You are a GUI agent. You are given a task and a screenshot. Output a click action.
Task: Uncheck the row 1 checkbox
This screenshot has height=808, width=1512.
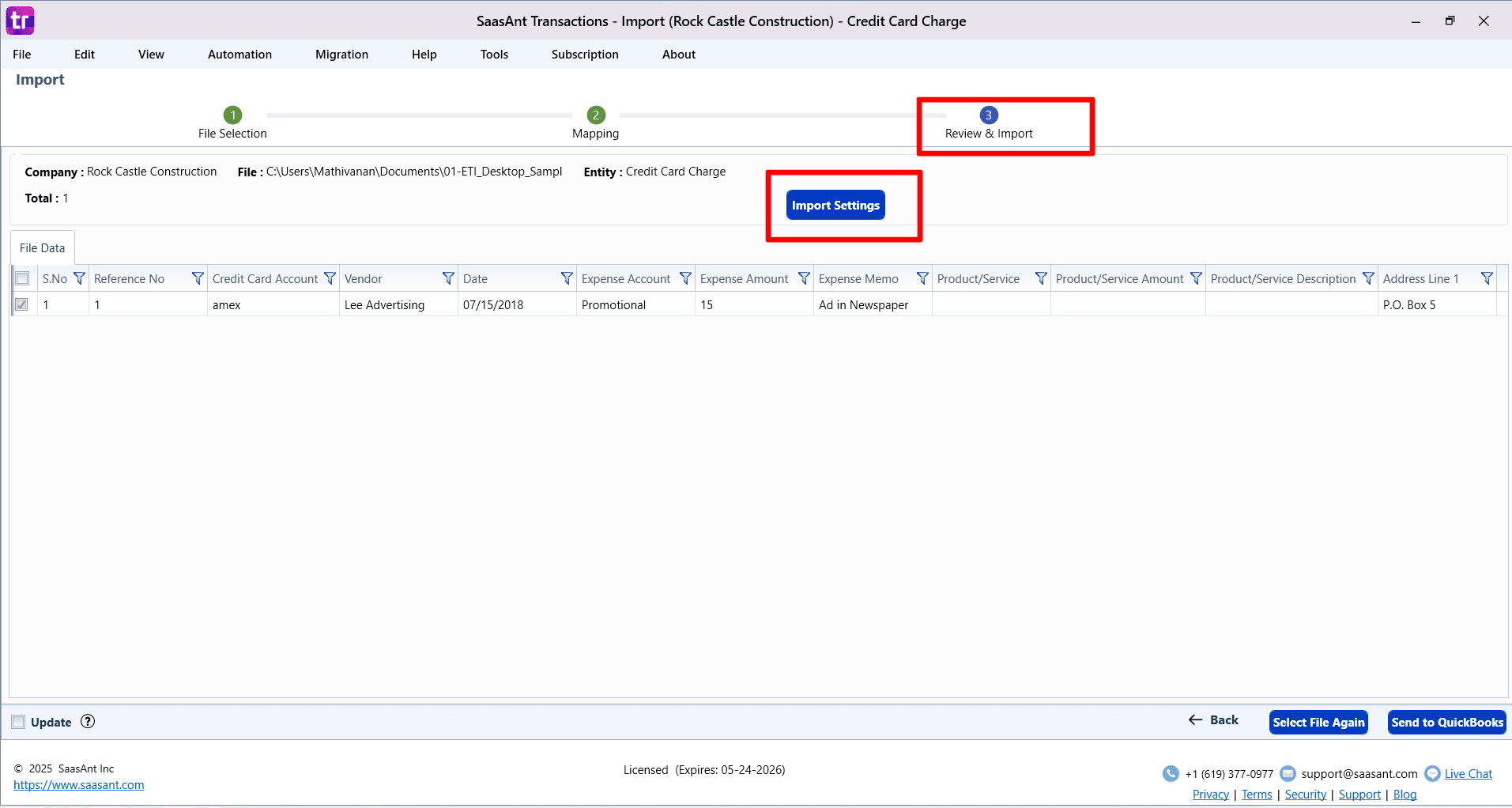(x=22, y=304)
